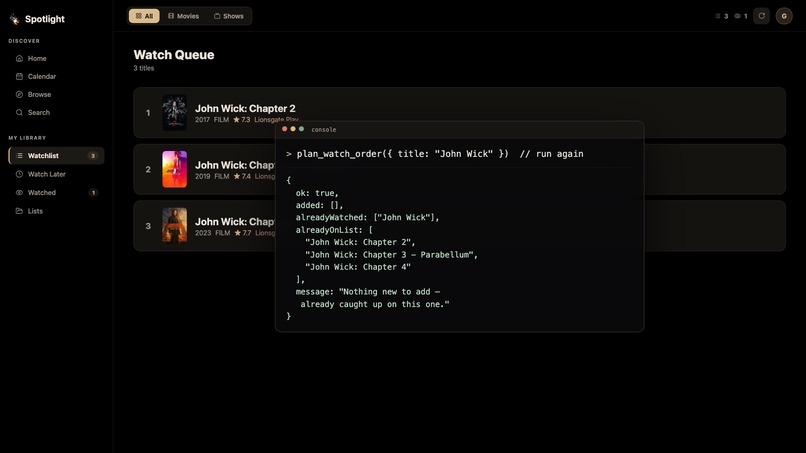Click the watchlist counter in the top bar
The width and height of the screenshot is (806, 453).
(722, 16)
